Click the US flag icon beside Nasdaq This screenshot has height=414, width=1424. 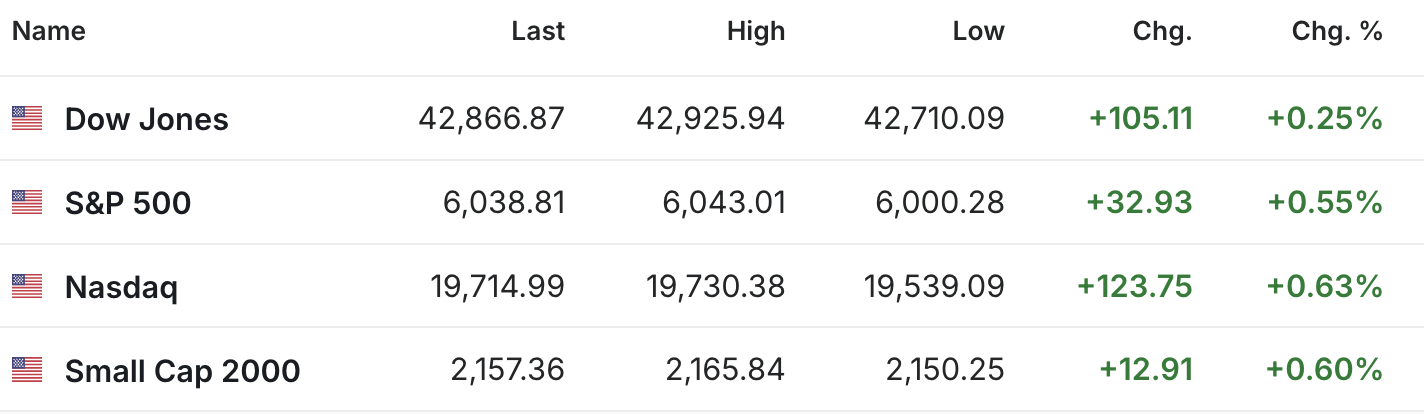click(27, 287)
